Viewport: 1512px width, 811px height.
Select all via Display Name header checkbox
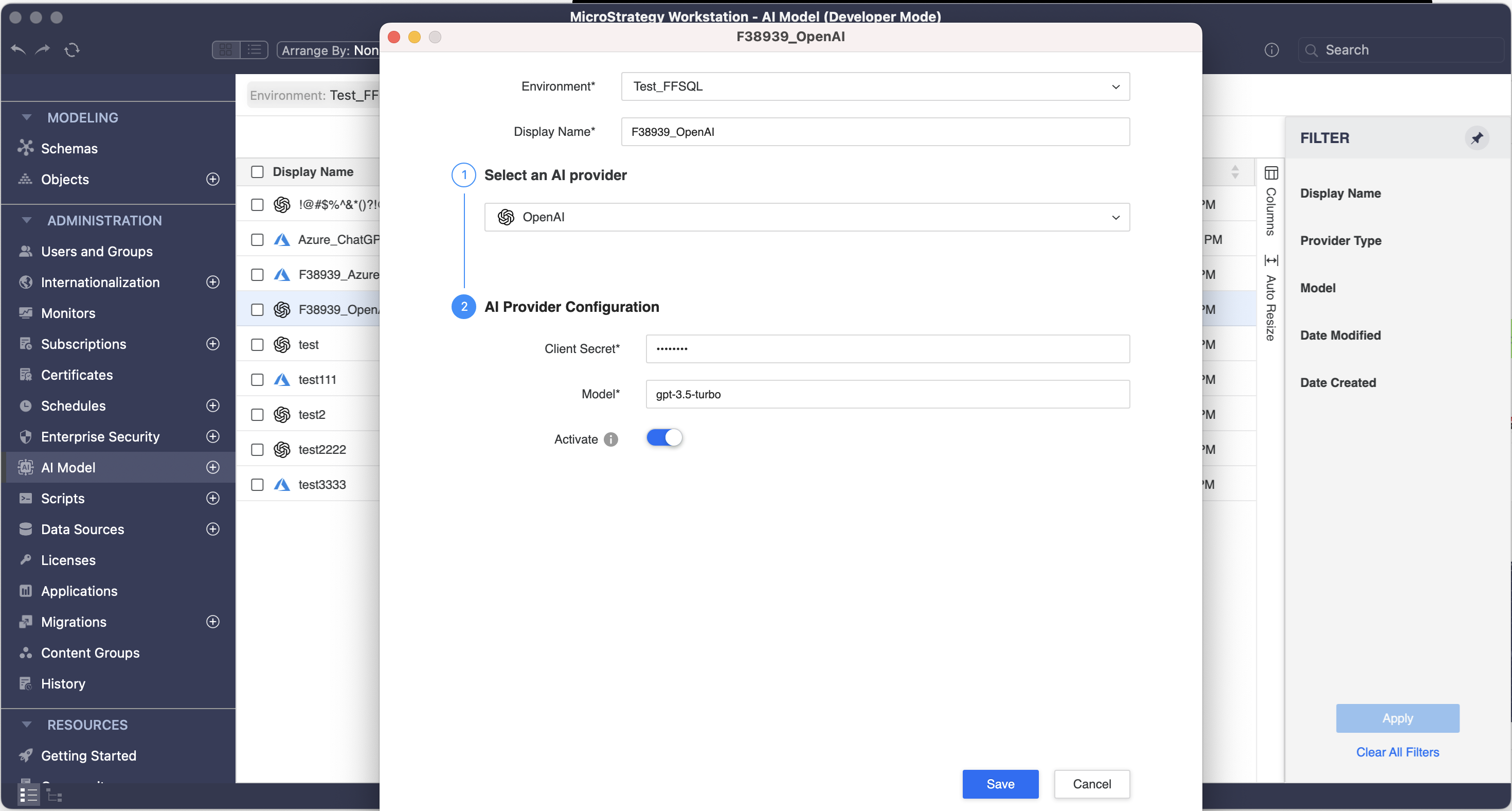tap(257, 172)
